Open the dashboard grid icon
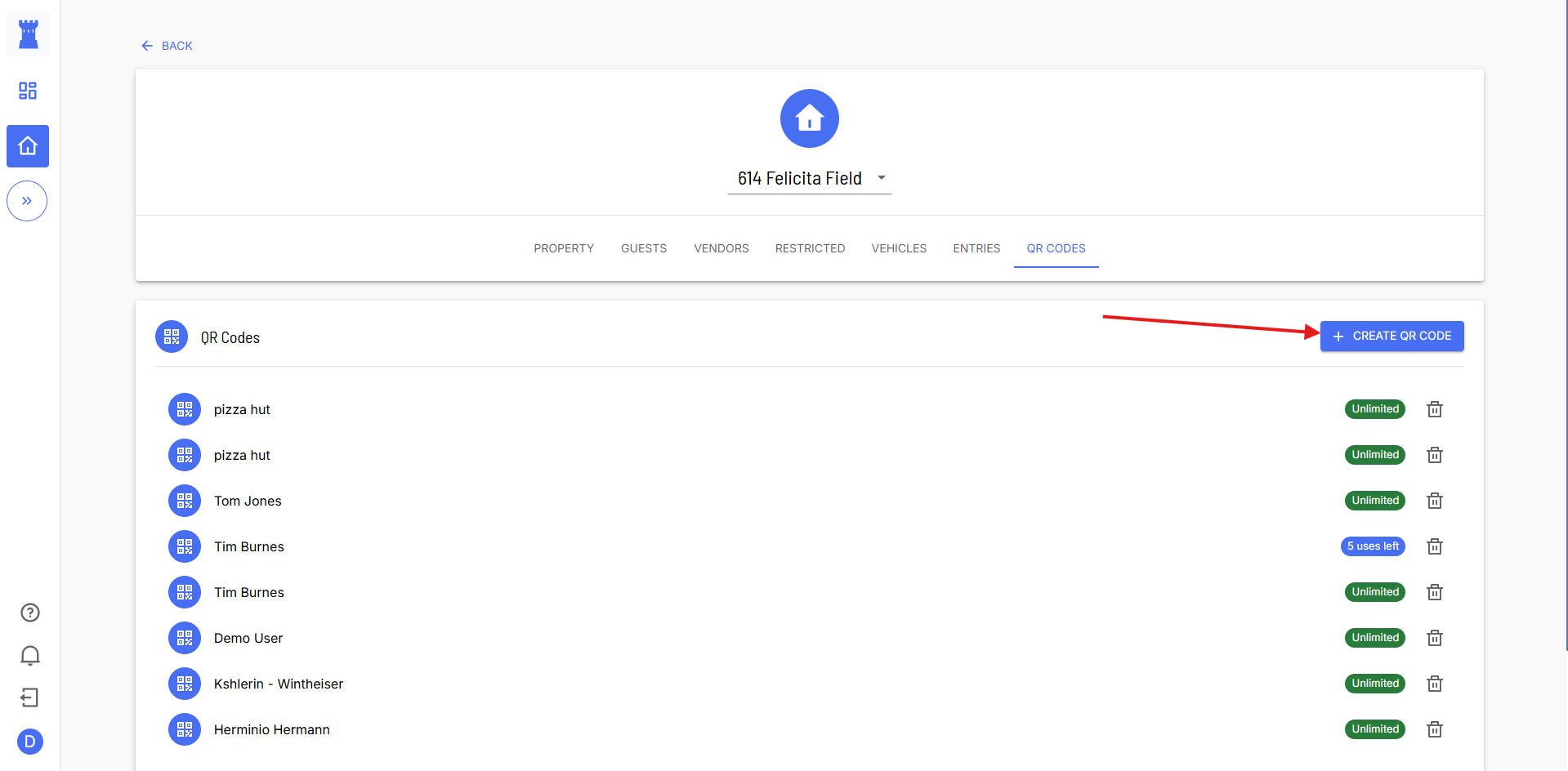 28,91
